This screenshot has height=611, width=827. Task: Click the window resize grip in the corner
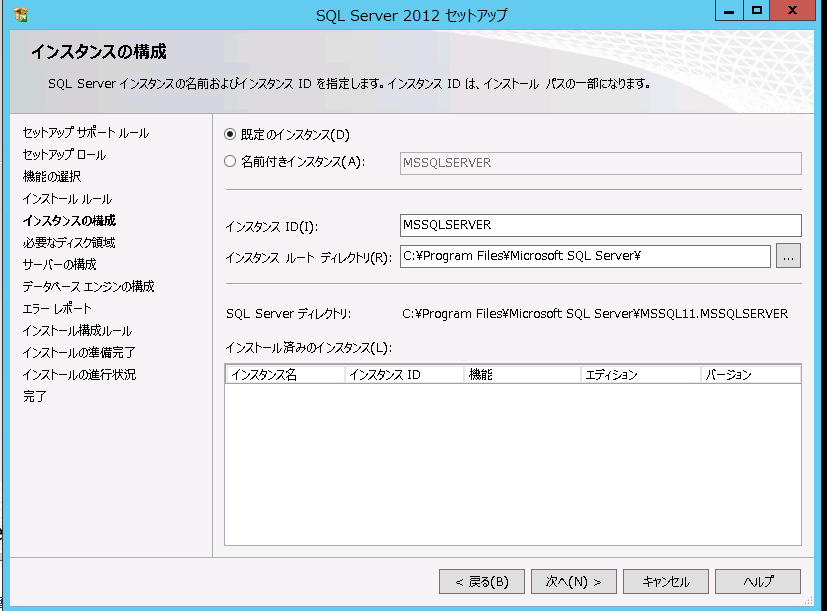pos(809,600)
